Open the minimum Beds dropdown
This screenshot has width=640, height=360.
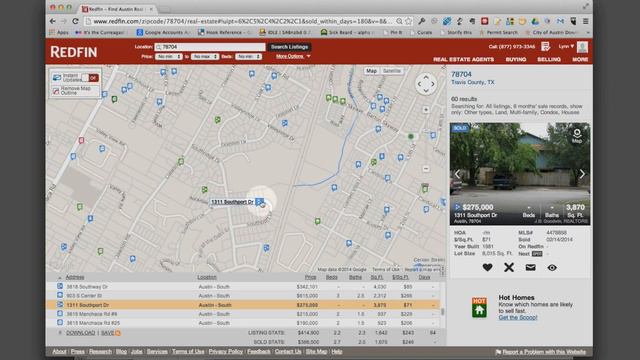coord(248,57)
